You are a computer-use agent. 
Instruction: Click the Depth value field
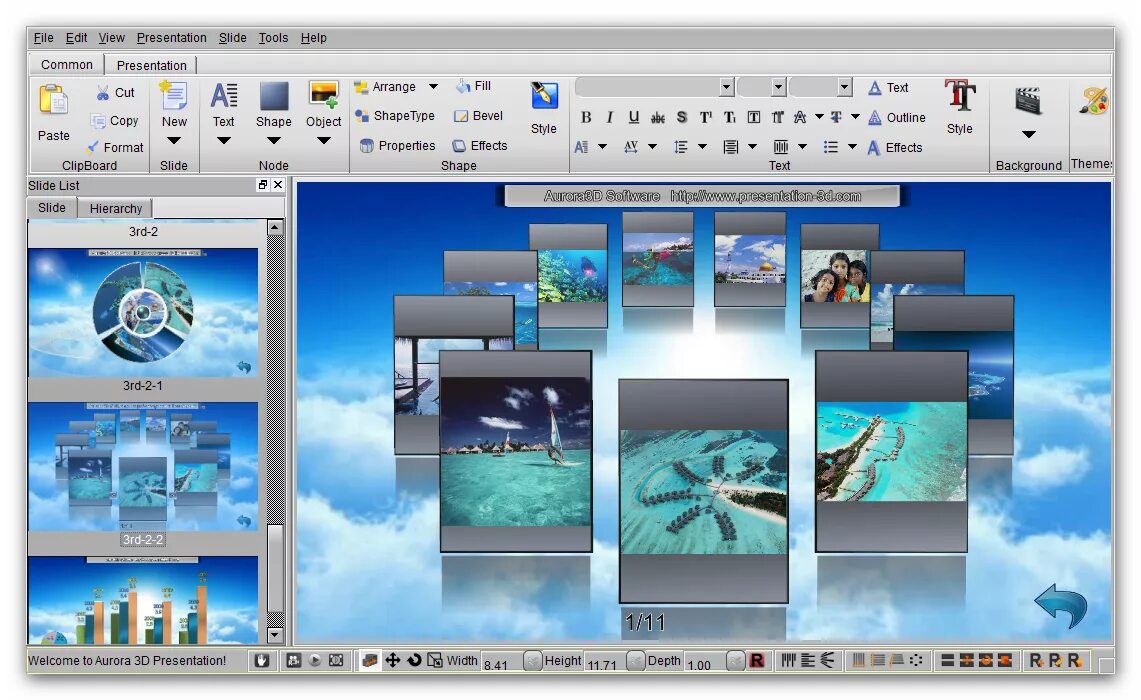[x=705, y=661]
